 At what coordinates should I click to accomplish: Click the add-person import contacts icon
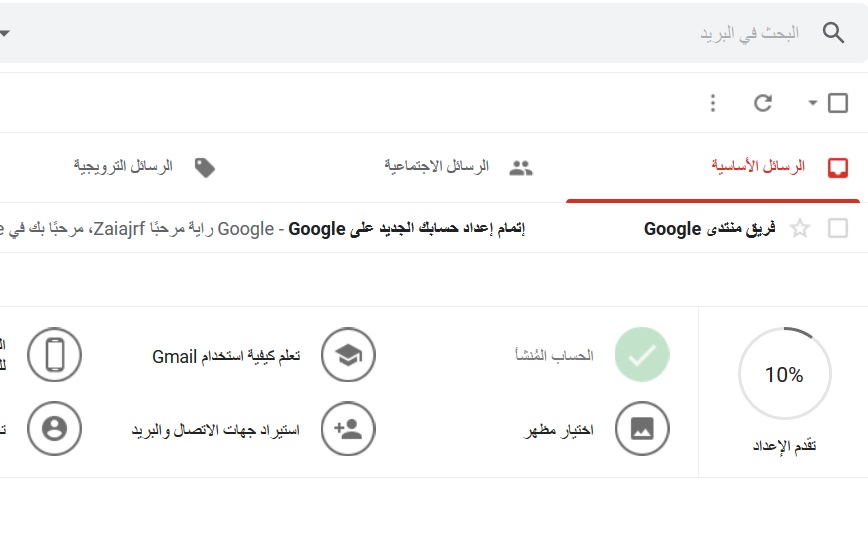pos(348,429)
